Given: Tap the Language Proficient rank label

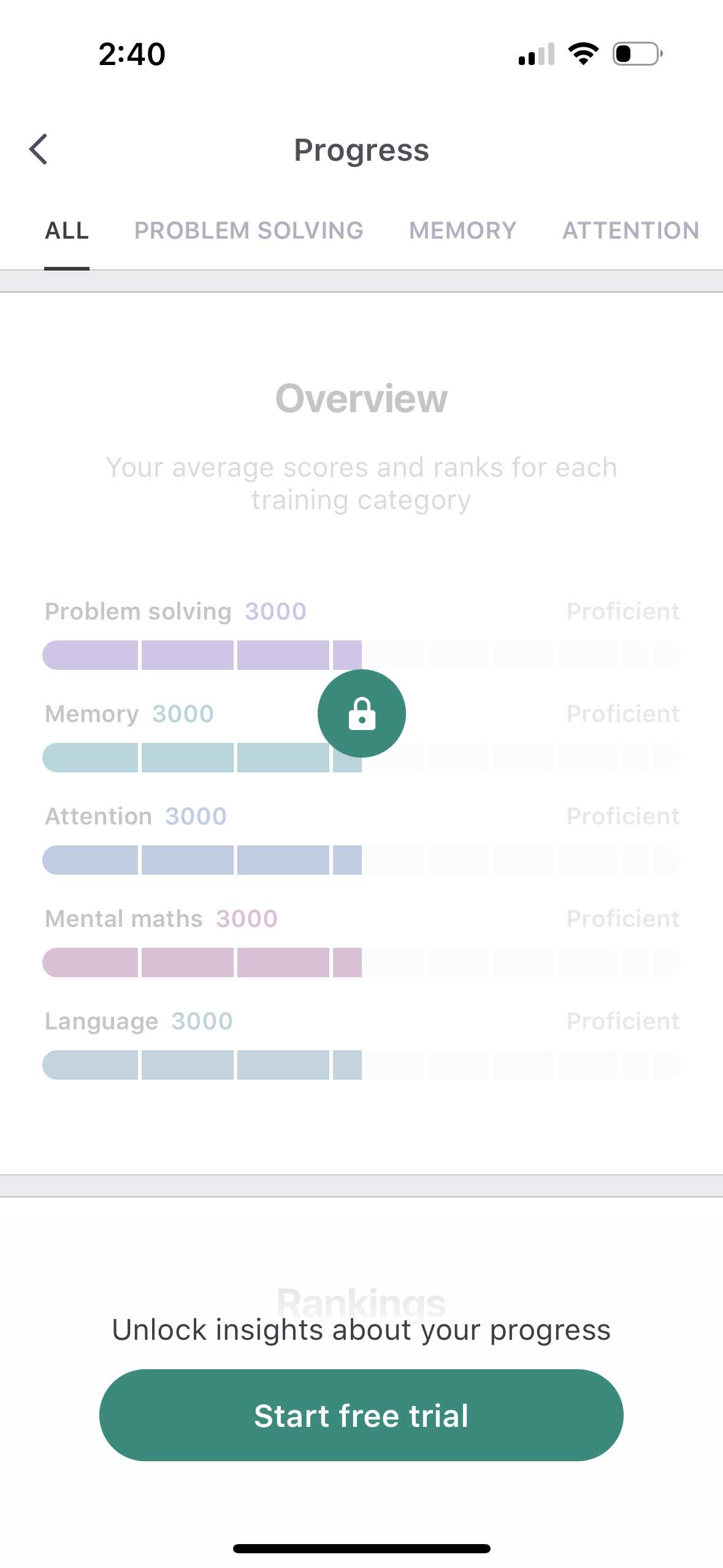Looking at the screenshot, I should tap(622, 1021).
